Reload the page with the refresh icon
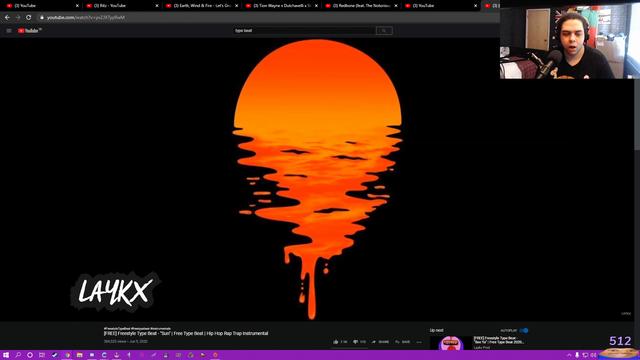640x360 pixels. pyautogui.click(x=29, y=17)
